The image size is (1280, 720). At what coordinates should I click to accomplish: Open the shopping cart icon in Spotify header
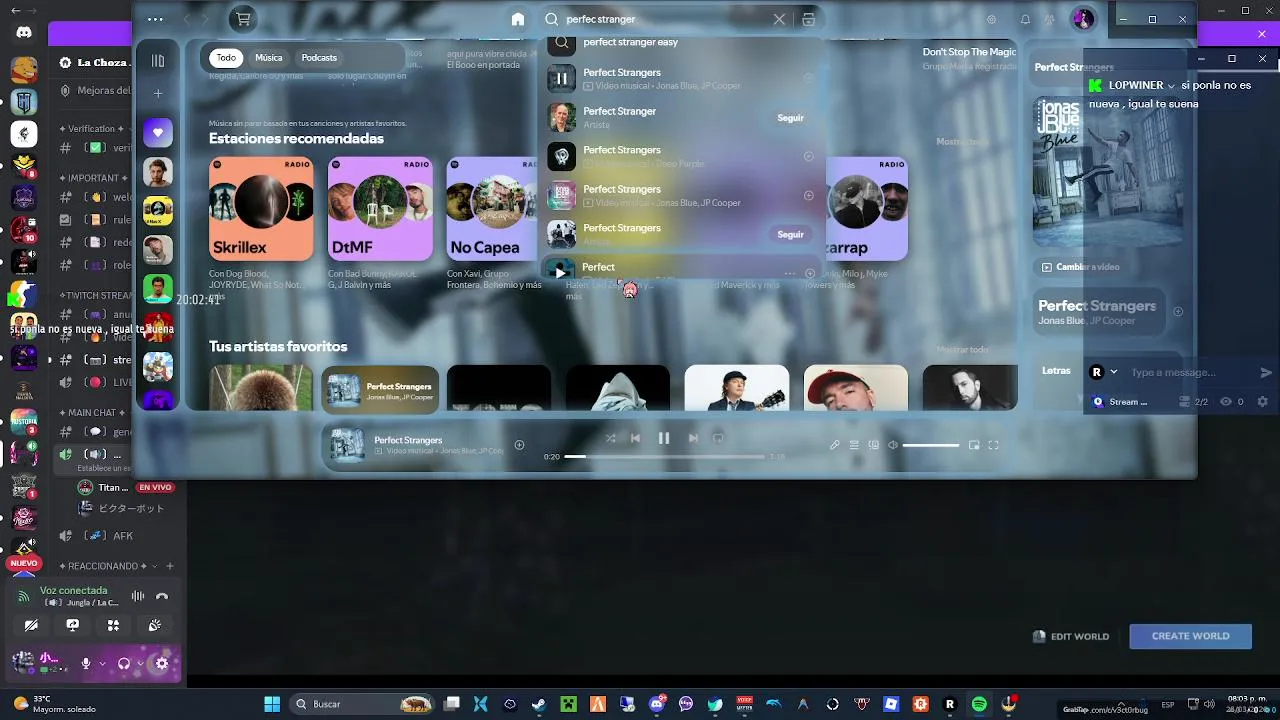[x=242, y=19]
